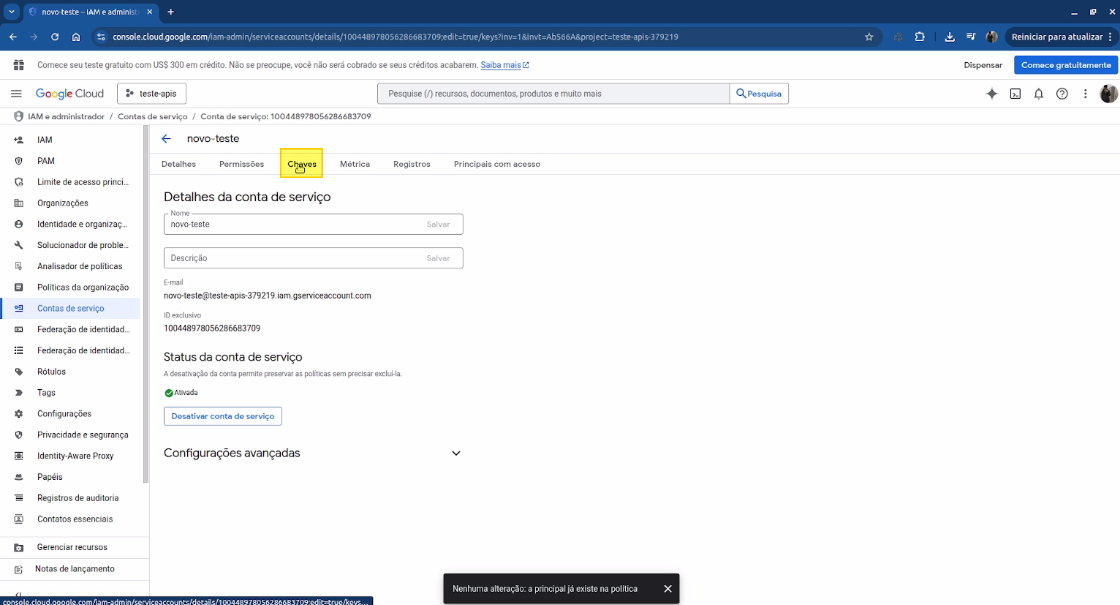
Task: Click Salvar next to Descrição field
Action: click(x=439, y=258)
